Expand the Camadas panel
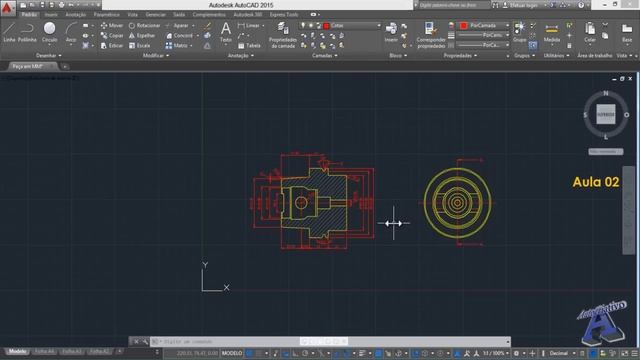This screenshot has width=640, height=360. [324, 56]
